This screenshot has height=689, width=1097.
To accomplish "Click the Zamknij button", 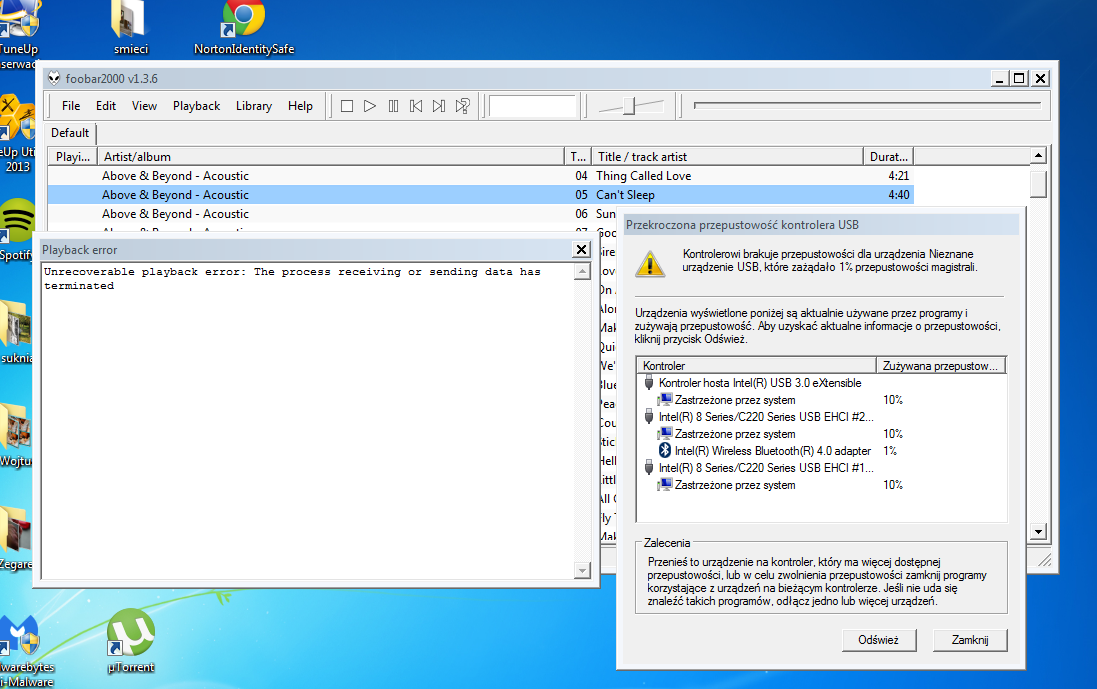I will pos(970,640).
